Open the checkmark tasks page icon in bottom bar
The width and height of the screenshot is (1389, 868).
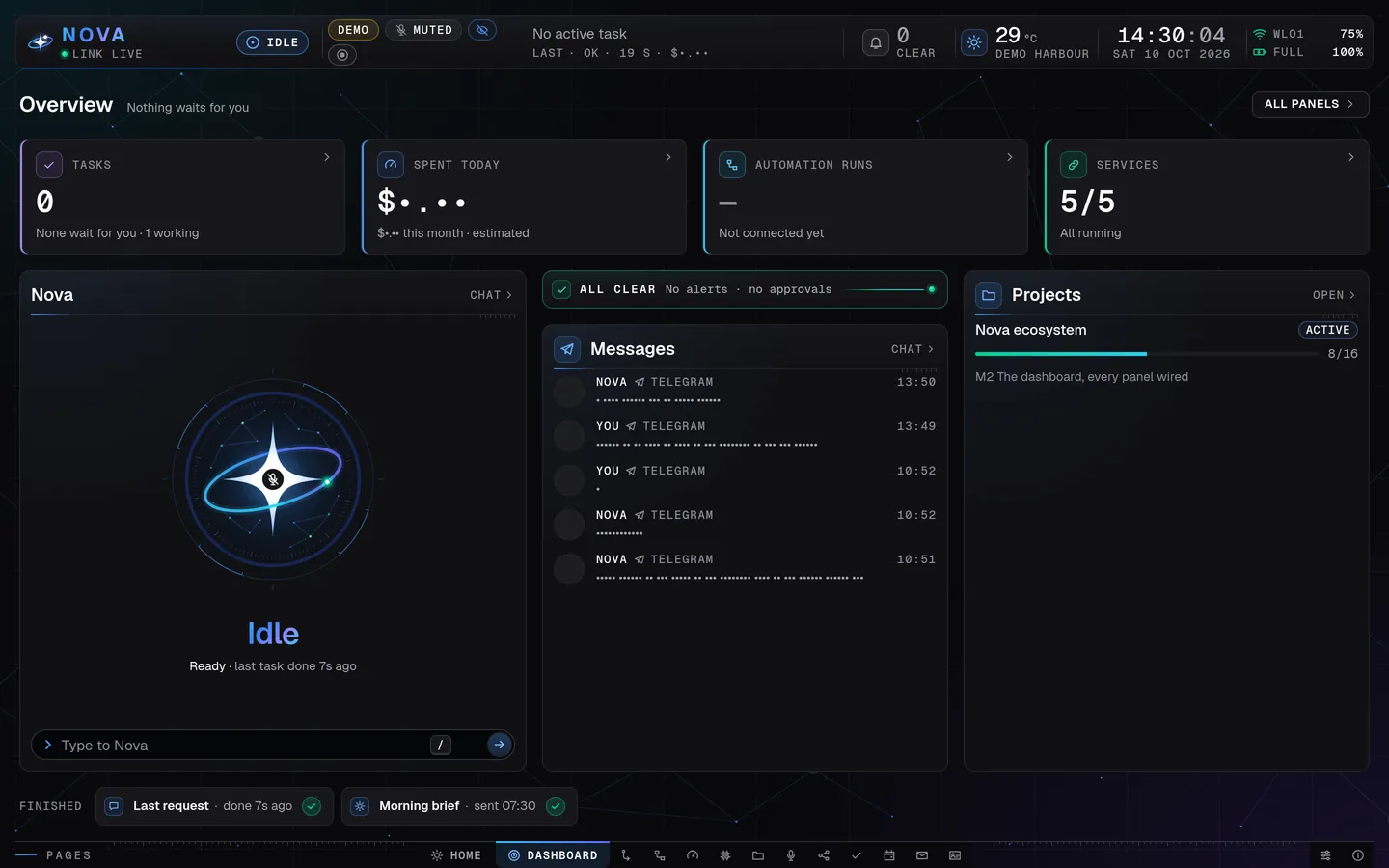click(857, 855)
